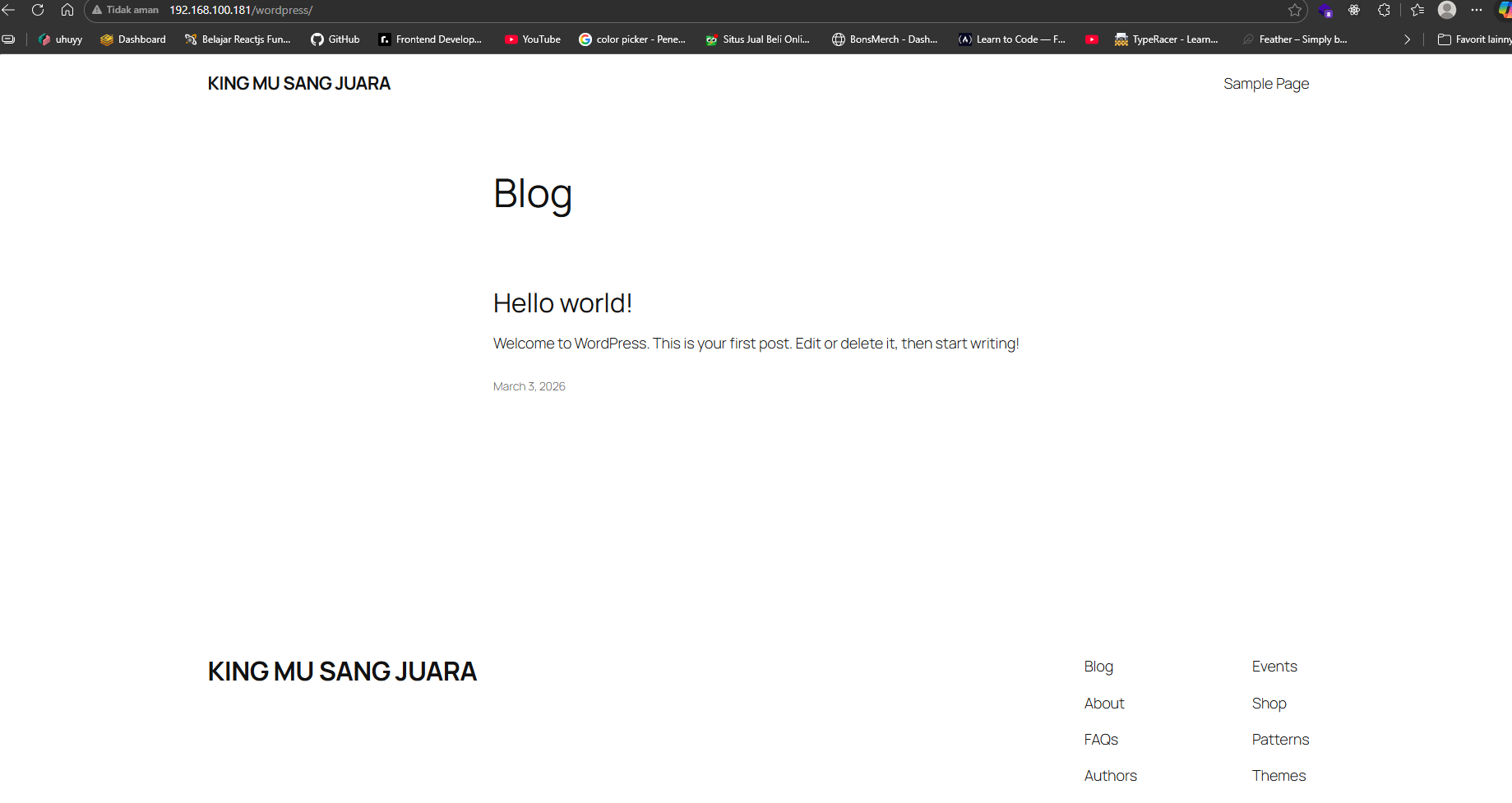The width and height of the screenshot is (1512, 803).
Task: Open the unlabeled YouTube icon bookmark
Action: click(1092, 39)
